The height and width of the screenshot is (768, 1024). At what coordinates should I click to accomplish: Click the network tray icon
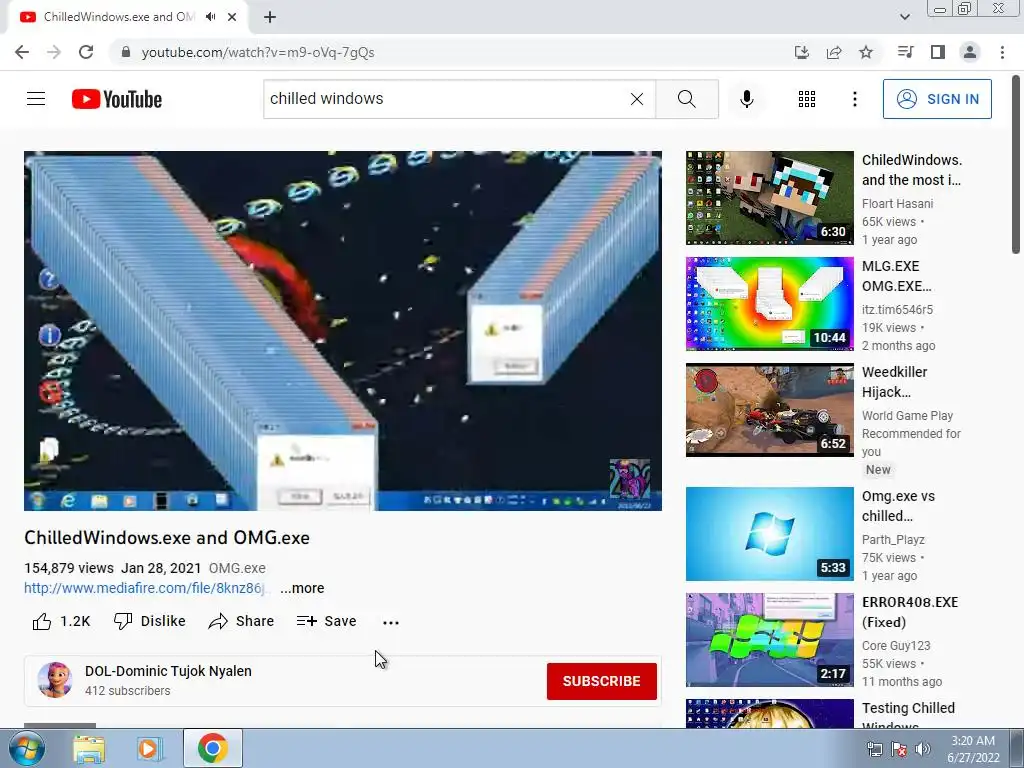(x=874, y=749)
